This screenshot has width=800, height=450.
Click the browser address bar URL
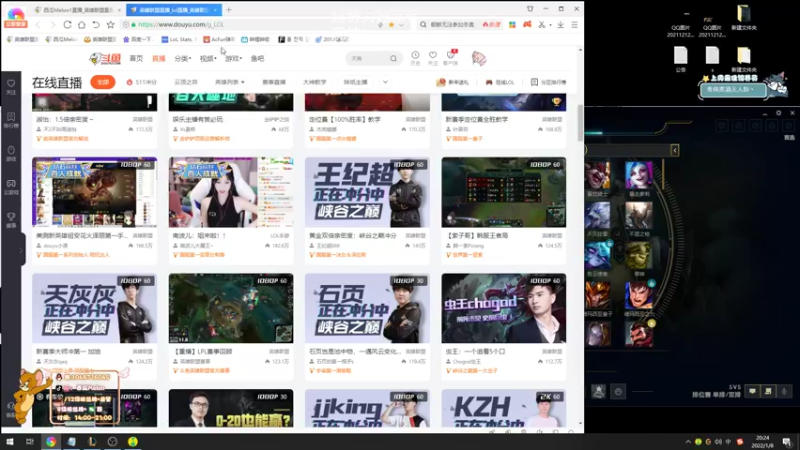[x=181, y=24]
